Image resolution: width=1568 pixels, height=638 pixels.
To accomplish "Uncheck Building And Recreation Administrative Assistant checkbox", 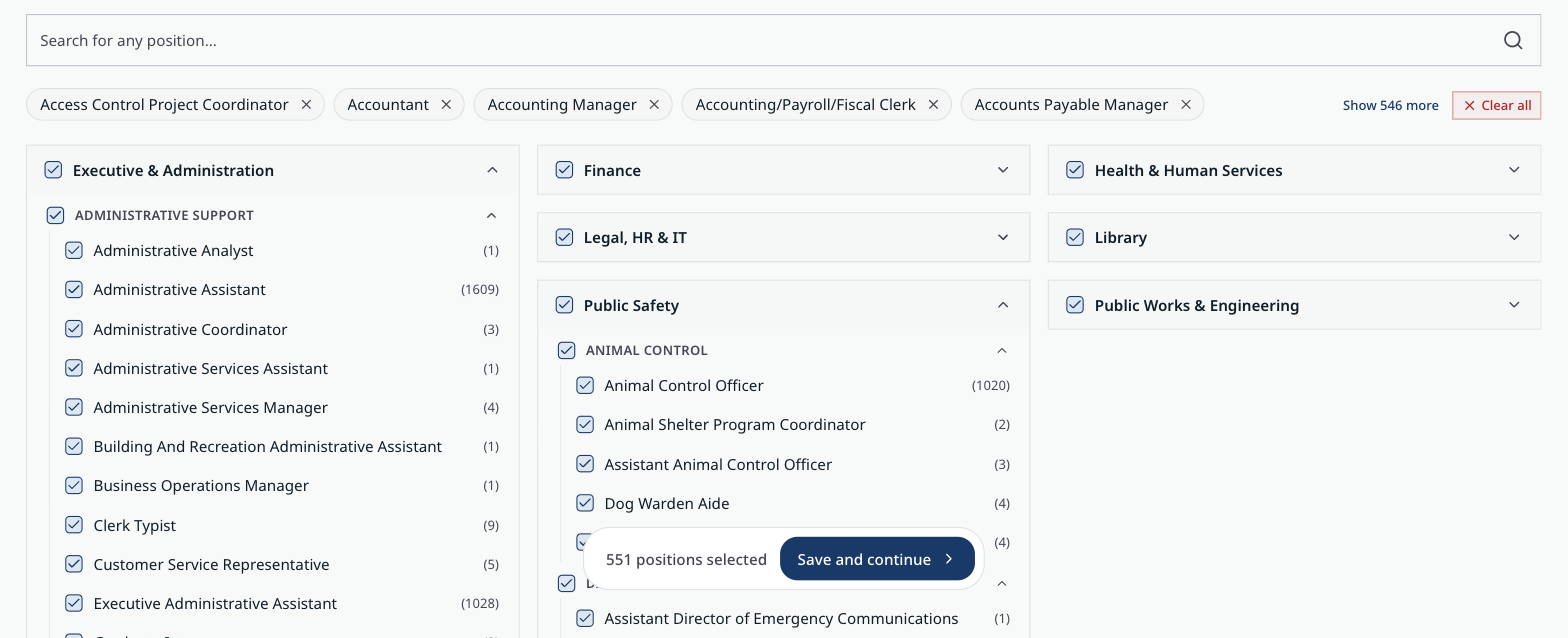I will coord(74,446).
